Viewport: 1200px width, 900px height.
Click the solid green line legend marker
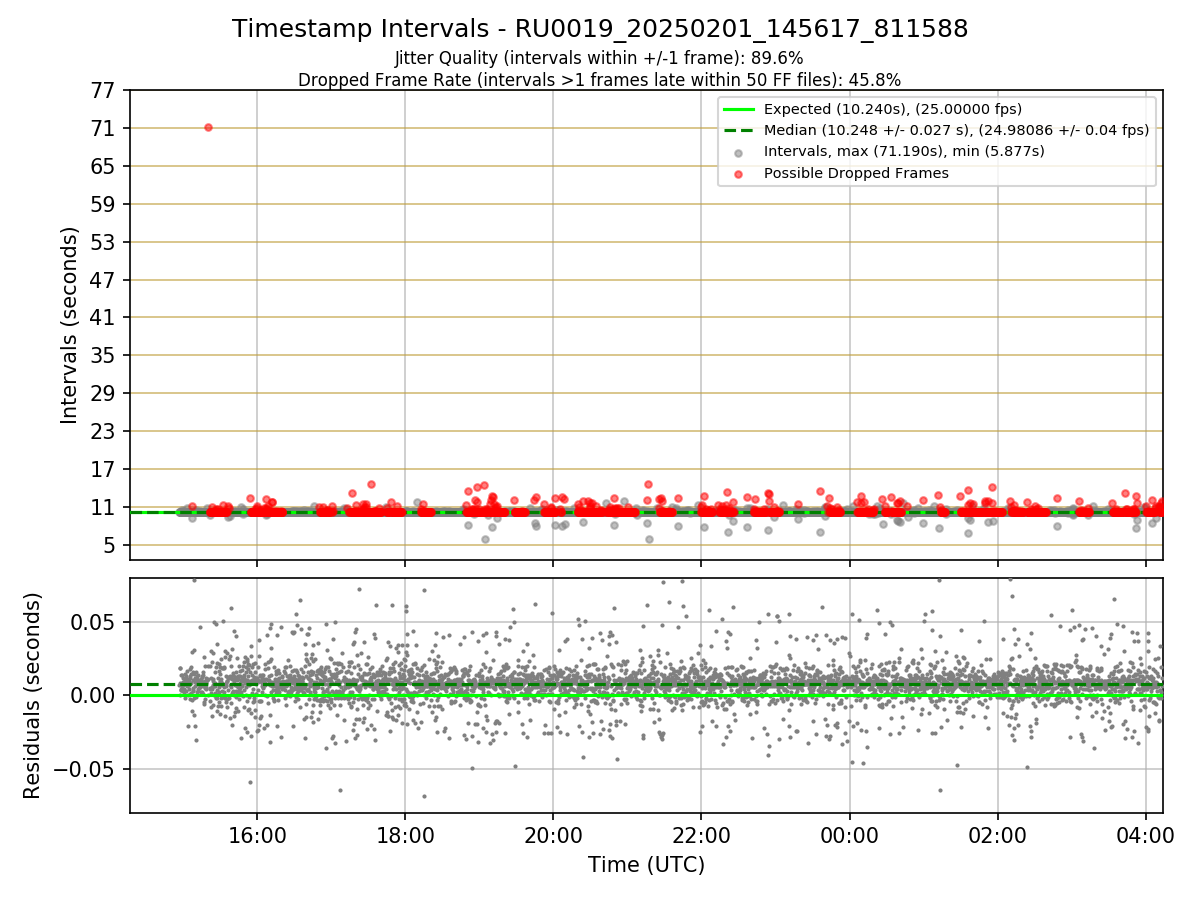tap(739, 109)
